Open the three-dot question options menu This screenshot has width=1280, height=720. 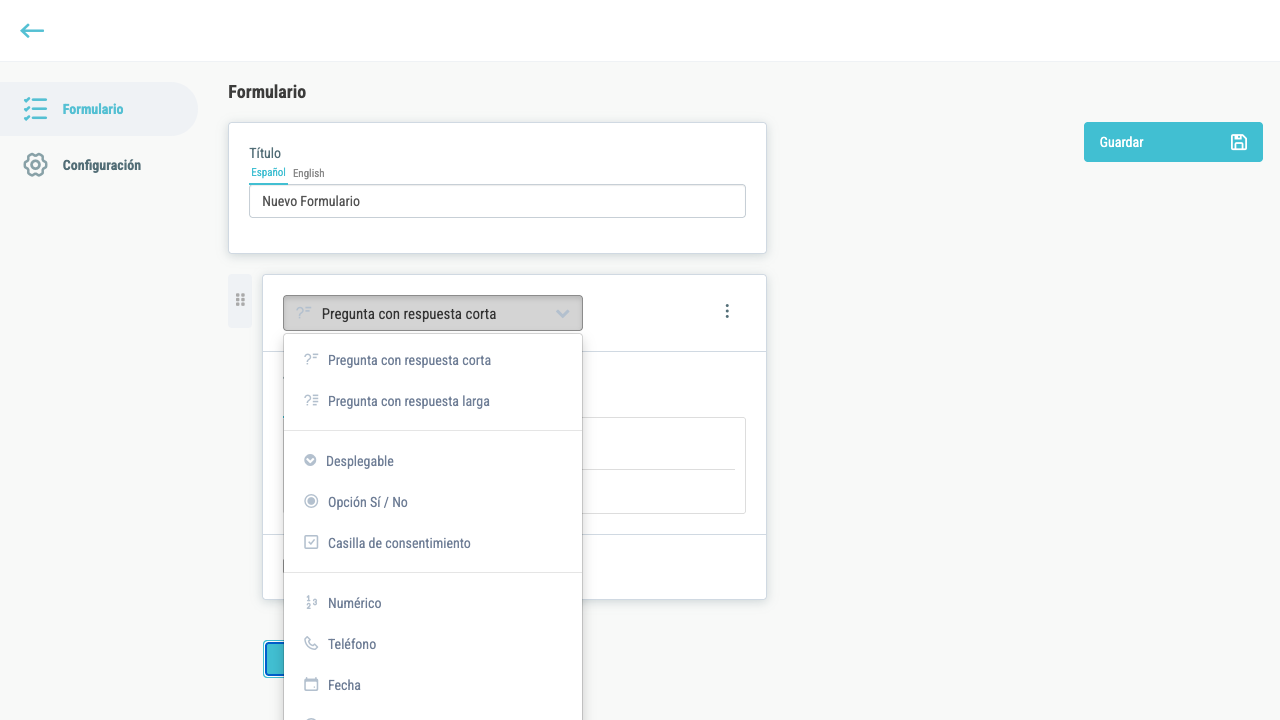pyautogui.click(x=727, y=311)
